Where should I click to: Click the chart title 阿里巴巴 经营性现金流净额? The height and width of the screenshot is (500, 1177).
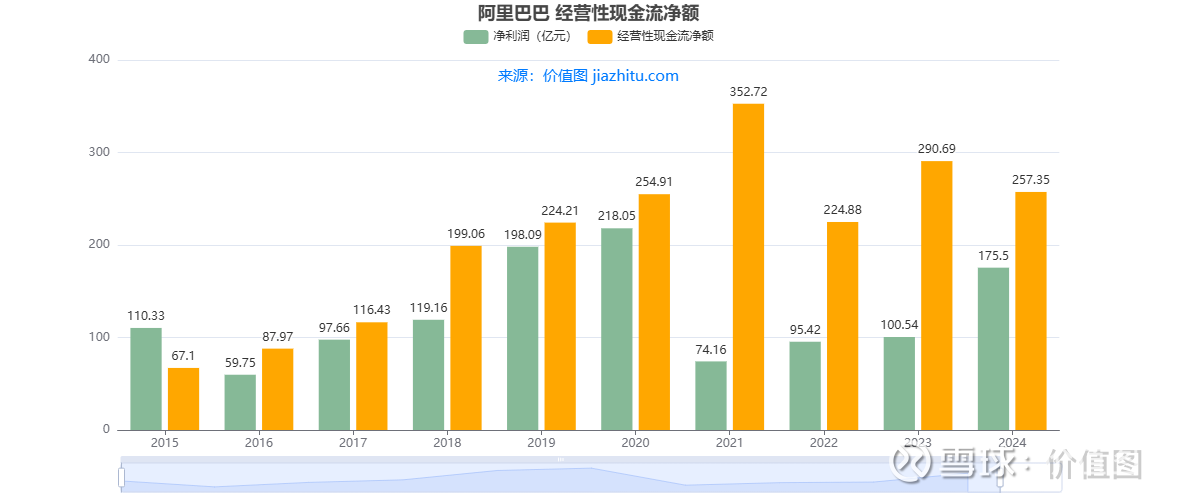click(588, 13)
